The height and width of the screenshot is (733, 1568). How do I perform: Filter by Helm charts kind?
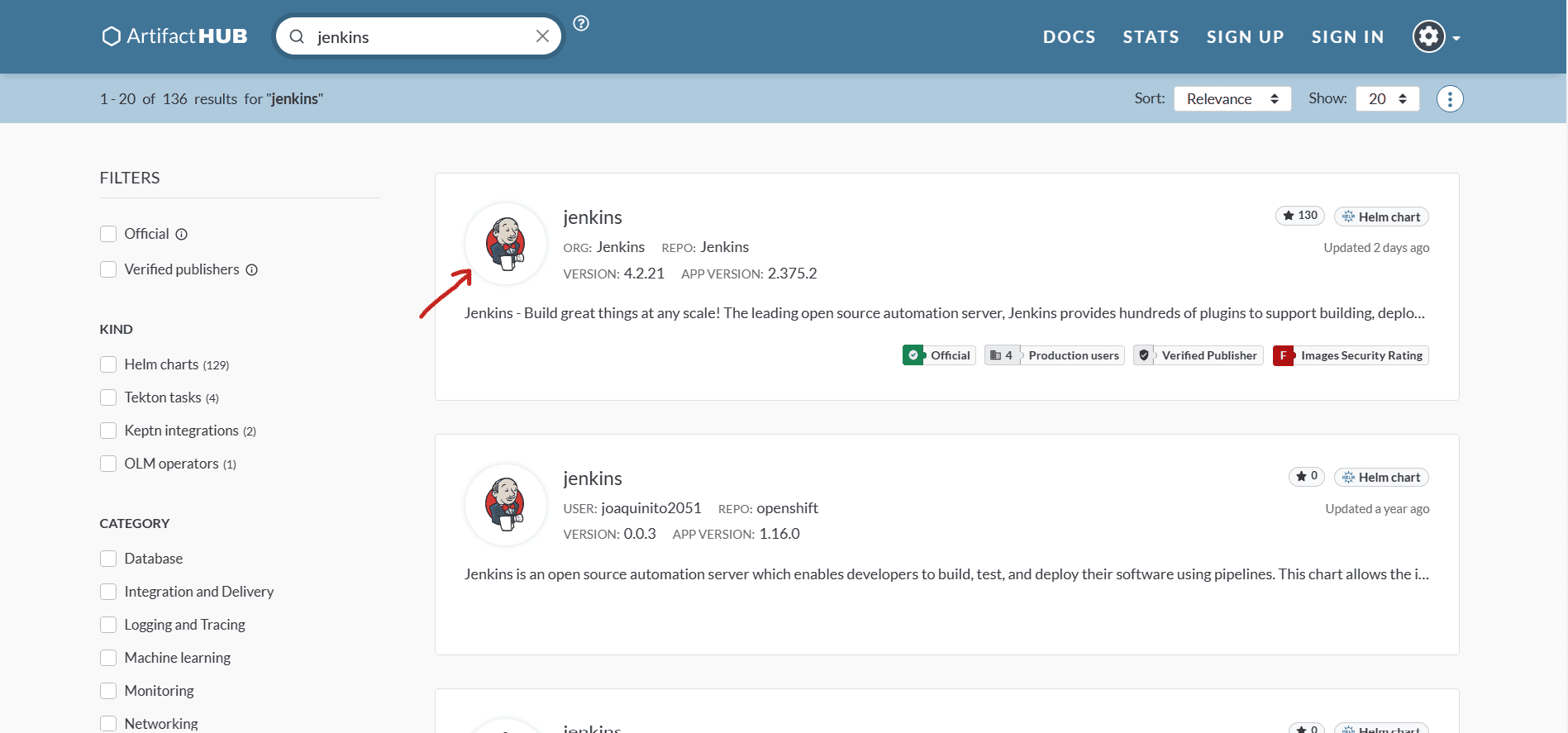[108, 365]
